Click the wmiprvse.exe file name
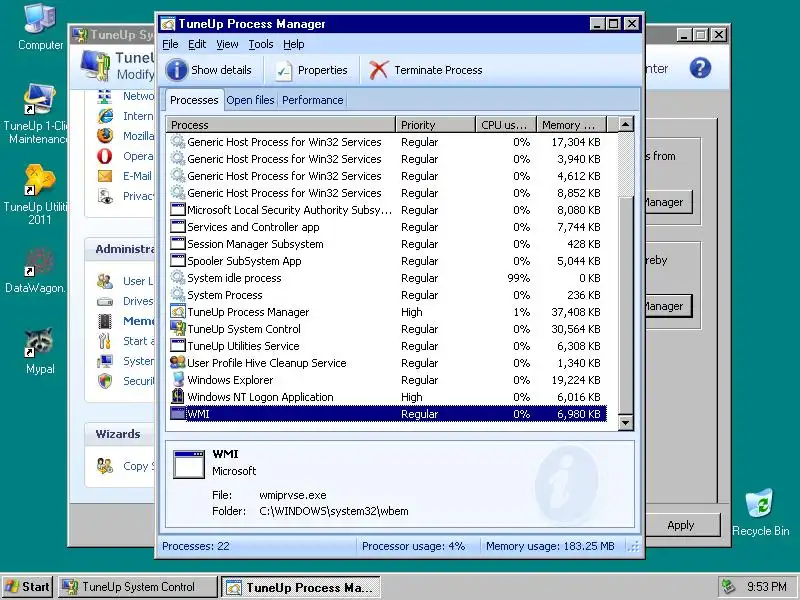The image size is (800, 600). 292,495
